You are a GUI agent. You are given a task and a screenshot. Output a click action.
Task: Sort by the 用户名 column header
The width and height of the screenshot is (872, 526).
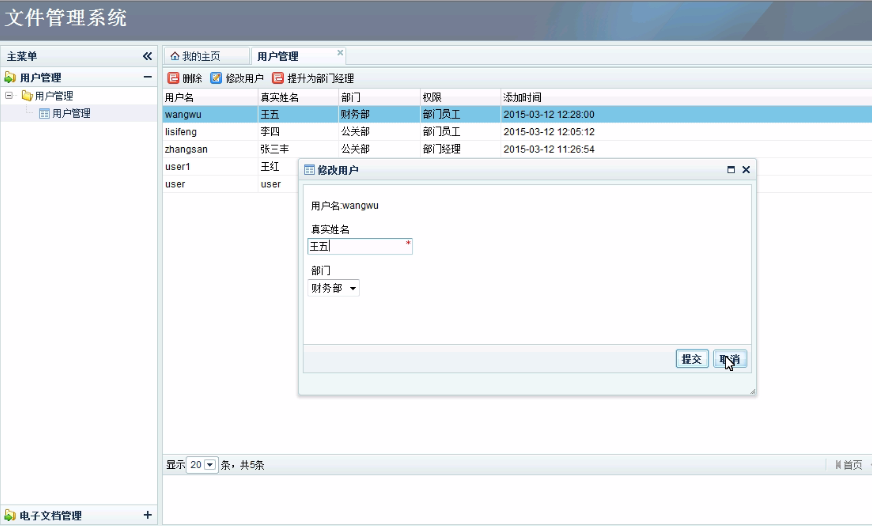click(x=210, y=97)
